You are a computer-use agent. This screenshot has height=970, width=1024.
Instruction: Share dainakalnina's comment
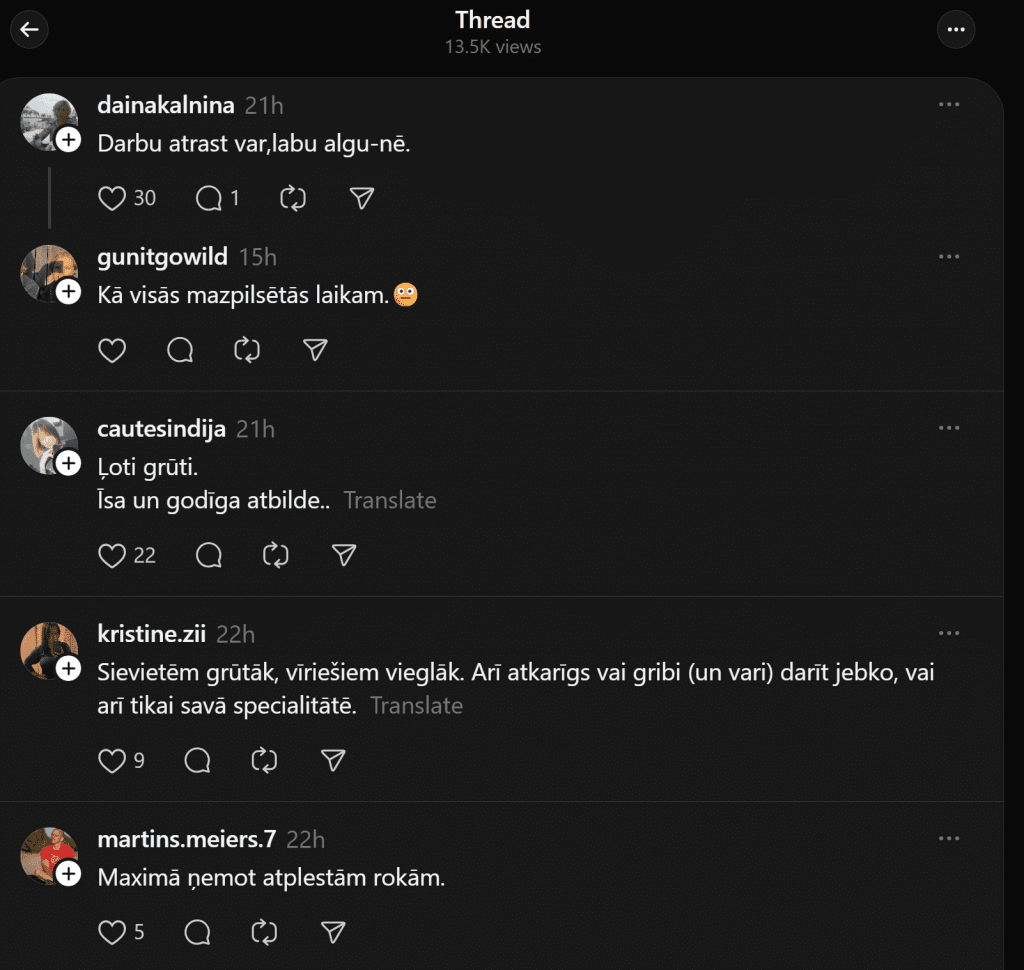362,198
